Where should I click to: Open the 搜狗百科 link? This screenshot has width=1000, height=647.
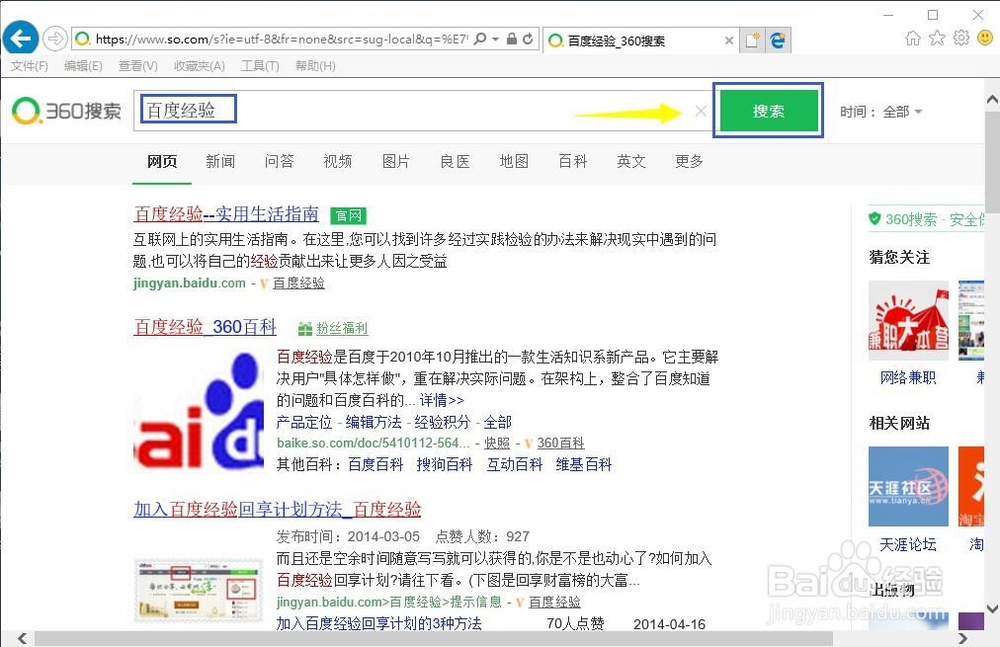(445, 465)
